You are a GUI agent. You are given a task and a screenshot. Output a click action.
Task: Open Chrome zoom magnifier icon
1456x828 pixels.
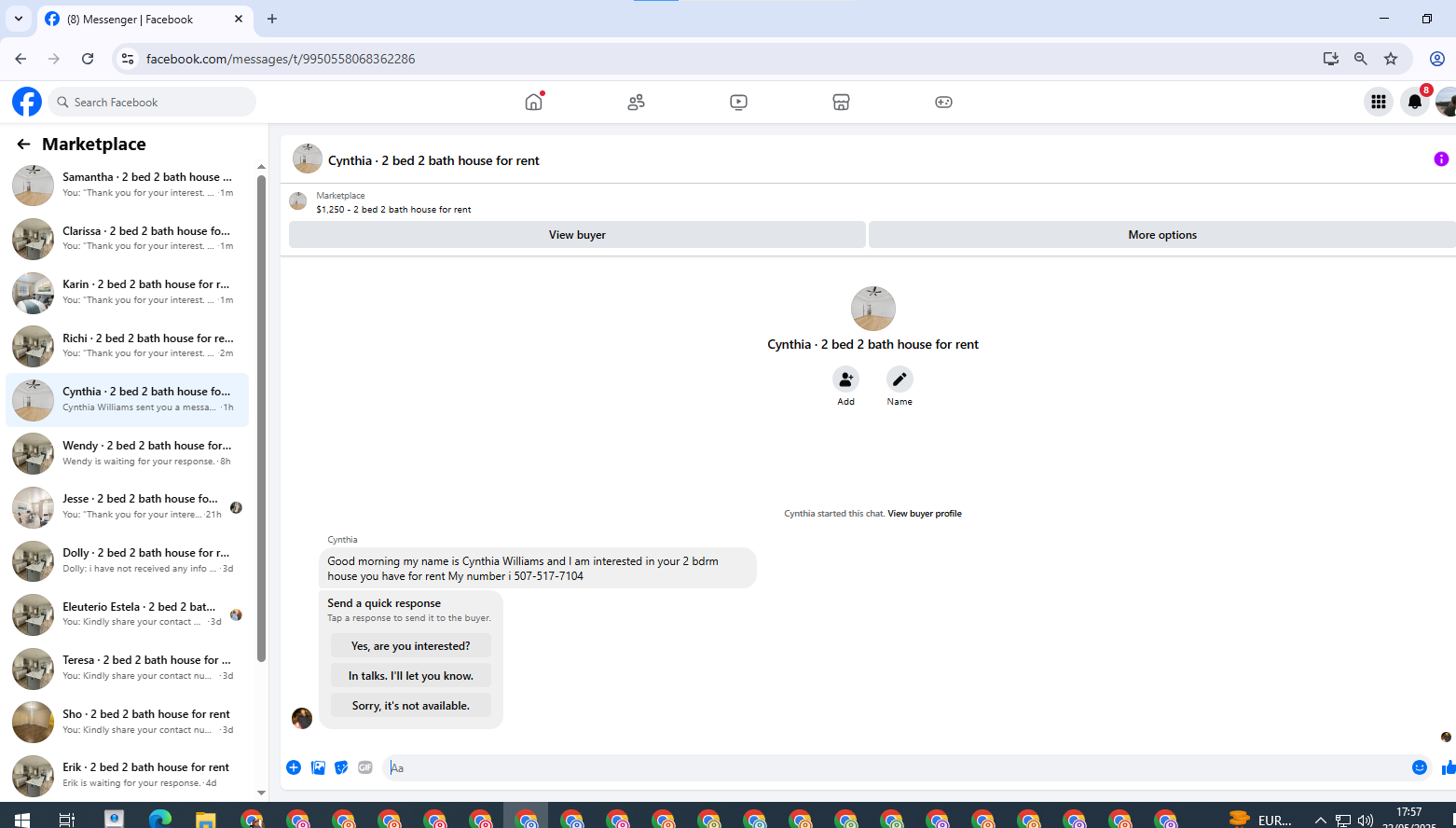[x=1361, y=59]
